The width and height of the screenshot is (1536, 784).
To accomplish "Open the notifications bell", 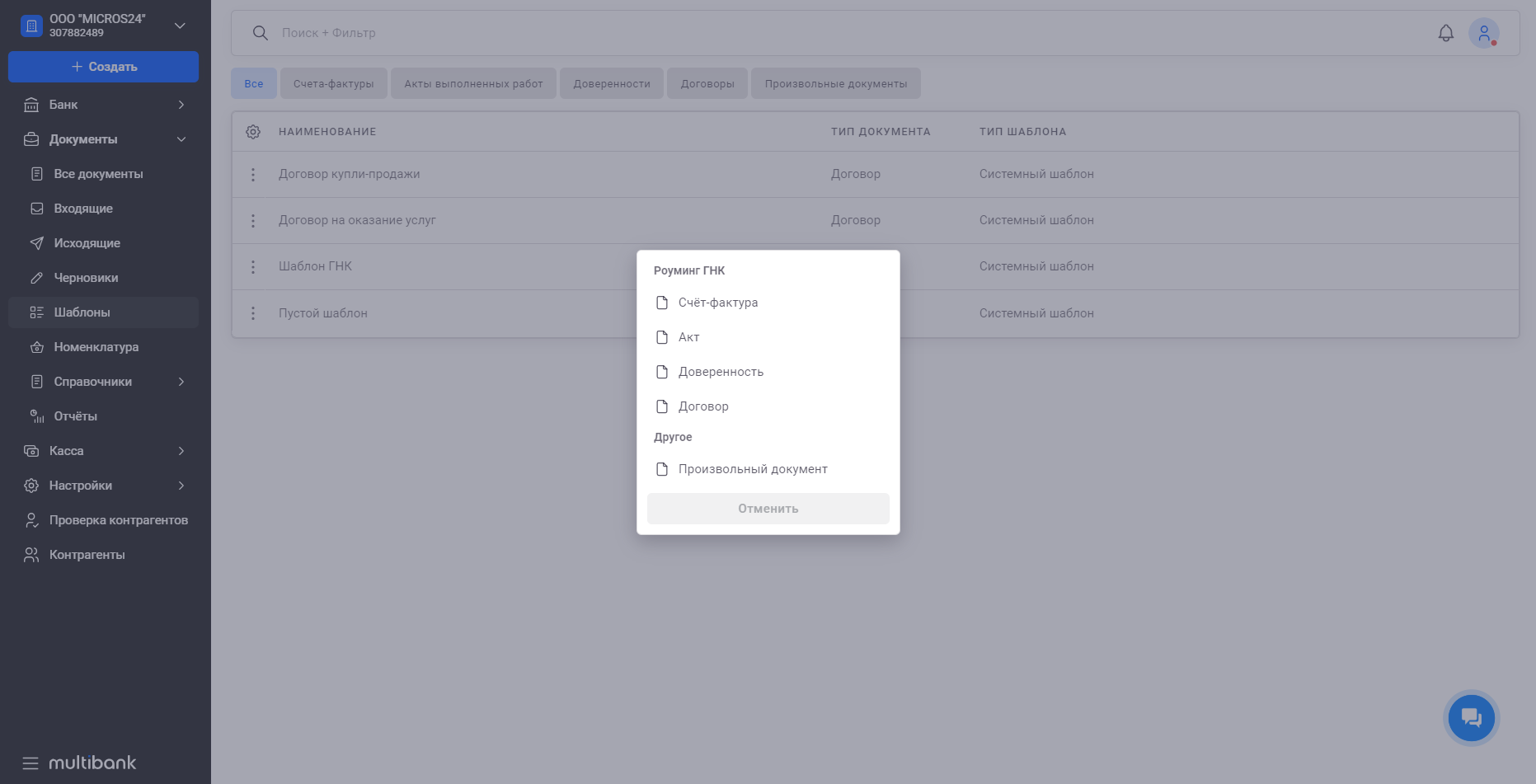I will [1445, 33].
